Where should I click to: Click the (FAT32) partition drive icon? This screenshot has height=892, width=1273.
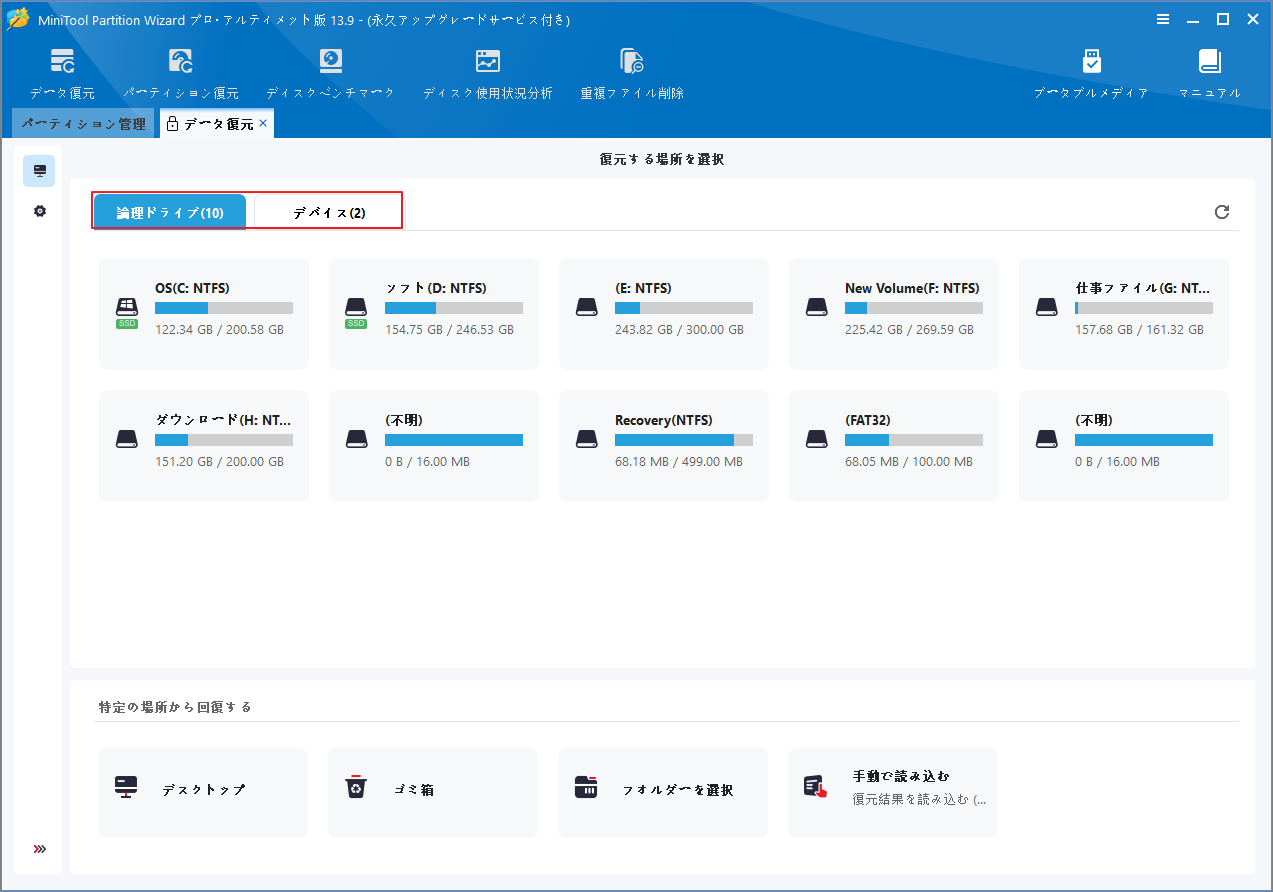pos(816,438)
